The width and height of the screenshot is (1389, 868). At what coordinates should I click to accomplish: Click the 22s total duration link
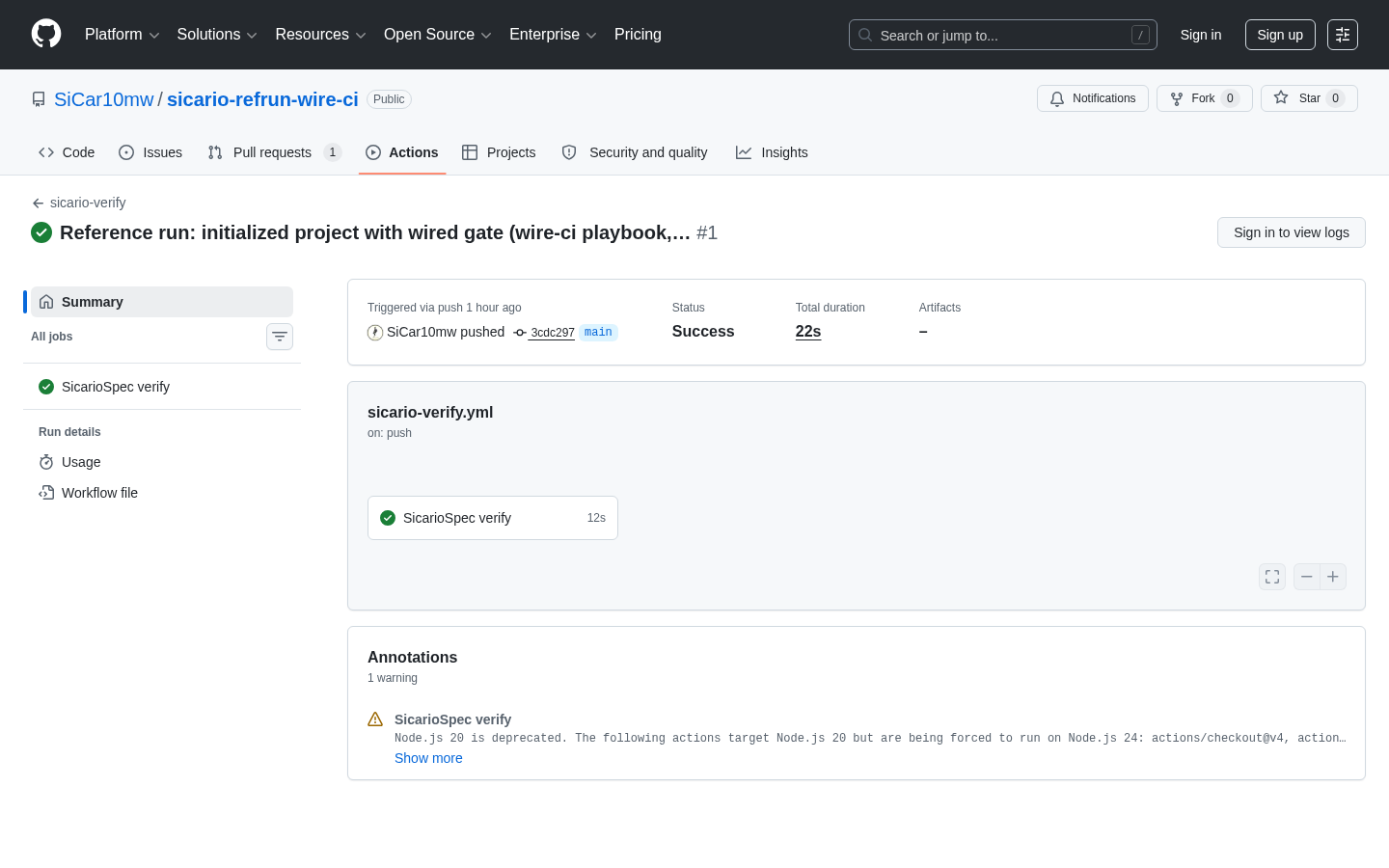click(x=808, y=332)
